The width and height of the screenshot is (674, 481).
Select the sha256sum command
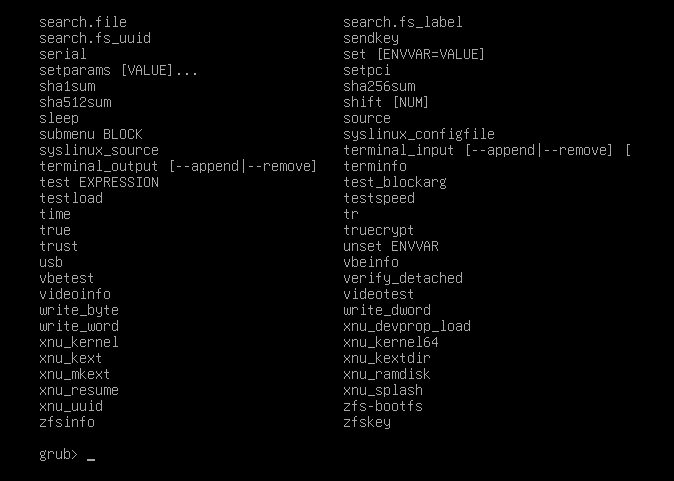click(x=379, y=86)
